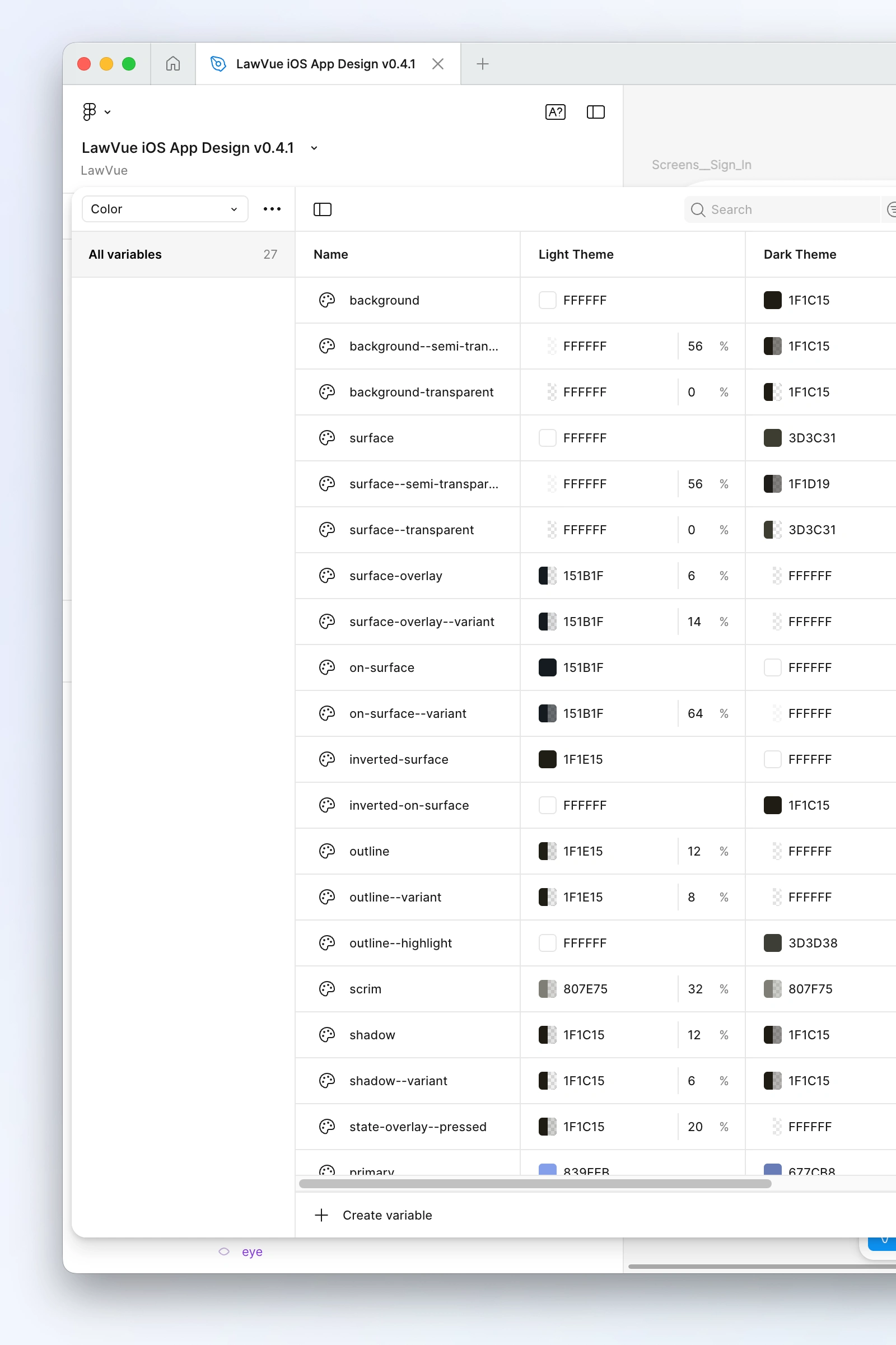Viewport: 896px width, 1345px height.
Task: Open the Figma main menu icon
Action: 90,111
